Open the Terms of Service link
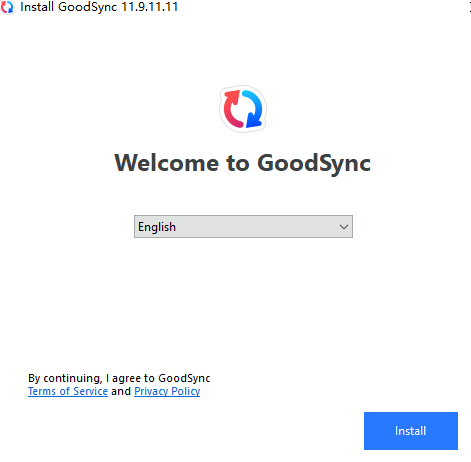The width and height of the screenshot is (471, 462). tap(68, 391)
